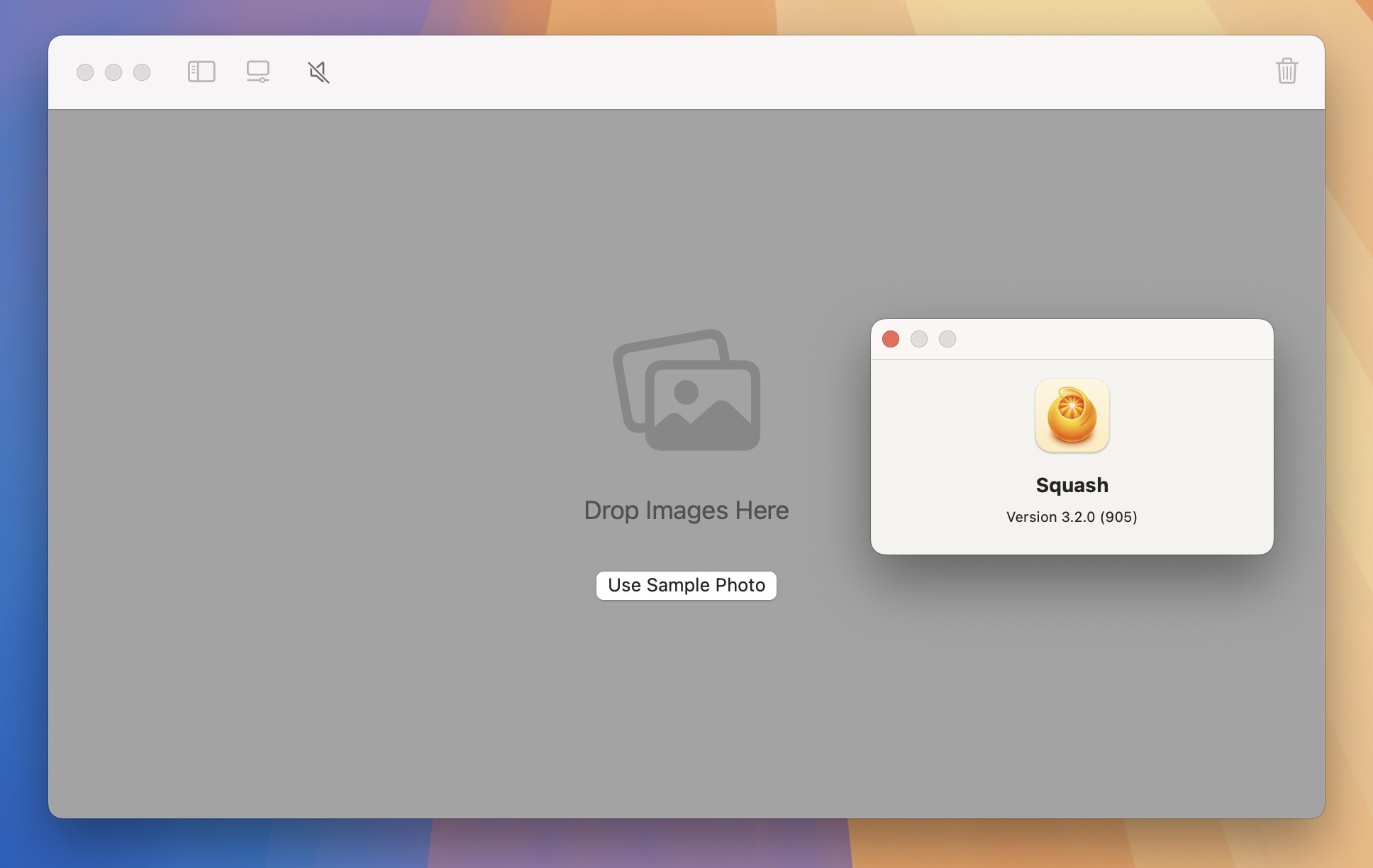This screenshot has height=868, width=1373.
Task: Toggle the mute speaker button
Action: [x=317, y=70]
